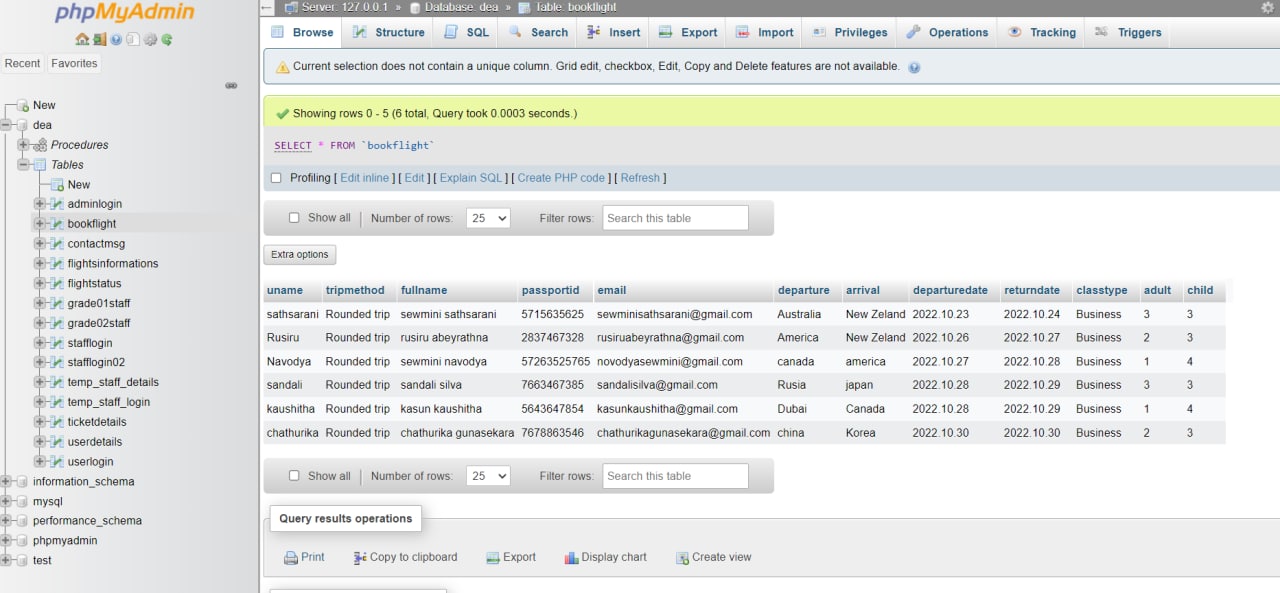Click the Edit inline link
The width and height of the screenshot is (1280, 593).
[365, 178]
